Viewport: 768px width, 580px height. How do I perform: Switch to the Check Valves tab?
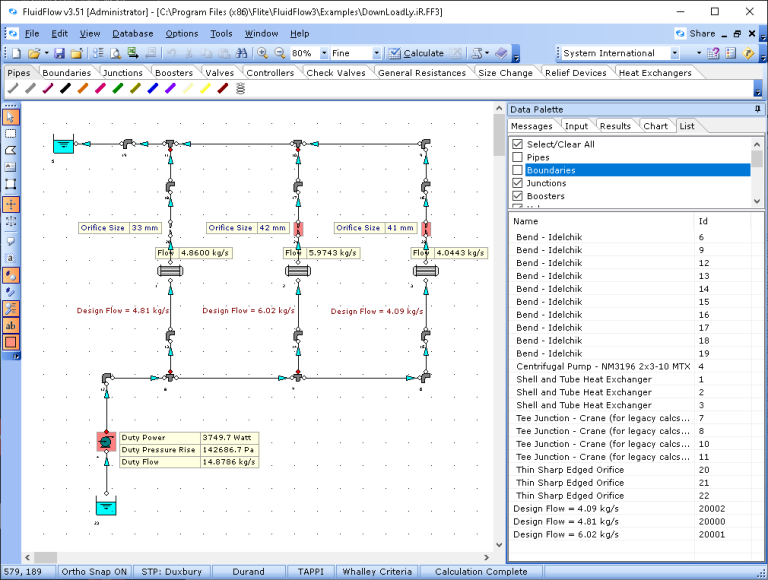pyautogui.click(x=336, y=72)
